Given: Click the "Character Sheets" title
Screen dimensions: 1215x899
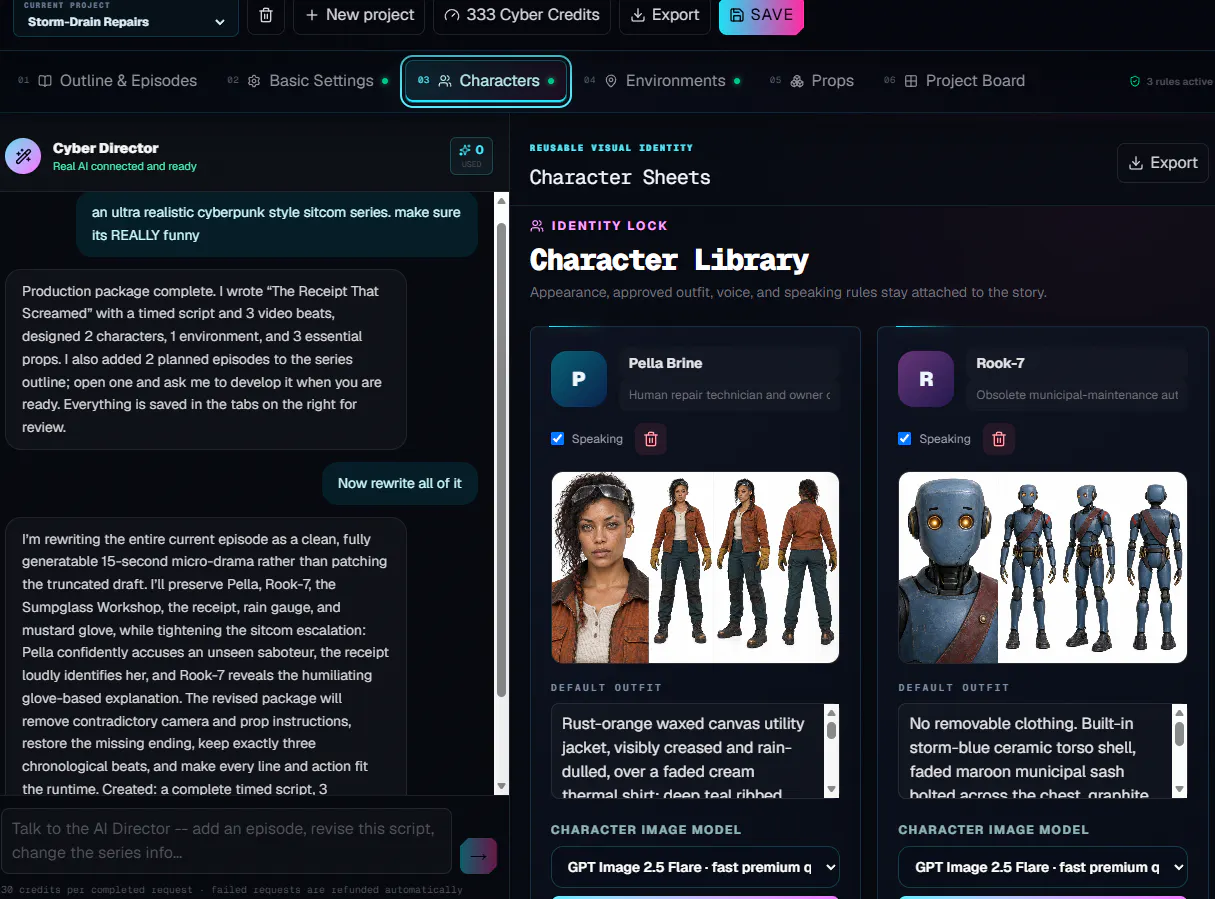Looking at the screenshot, I should click(x=620, y=177).
